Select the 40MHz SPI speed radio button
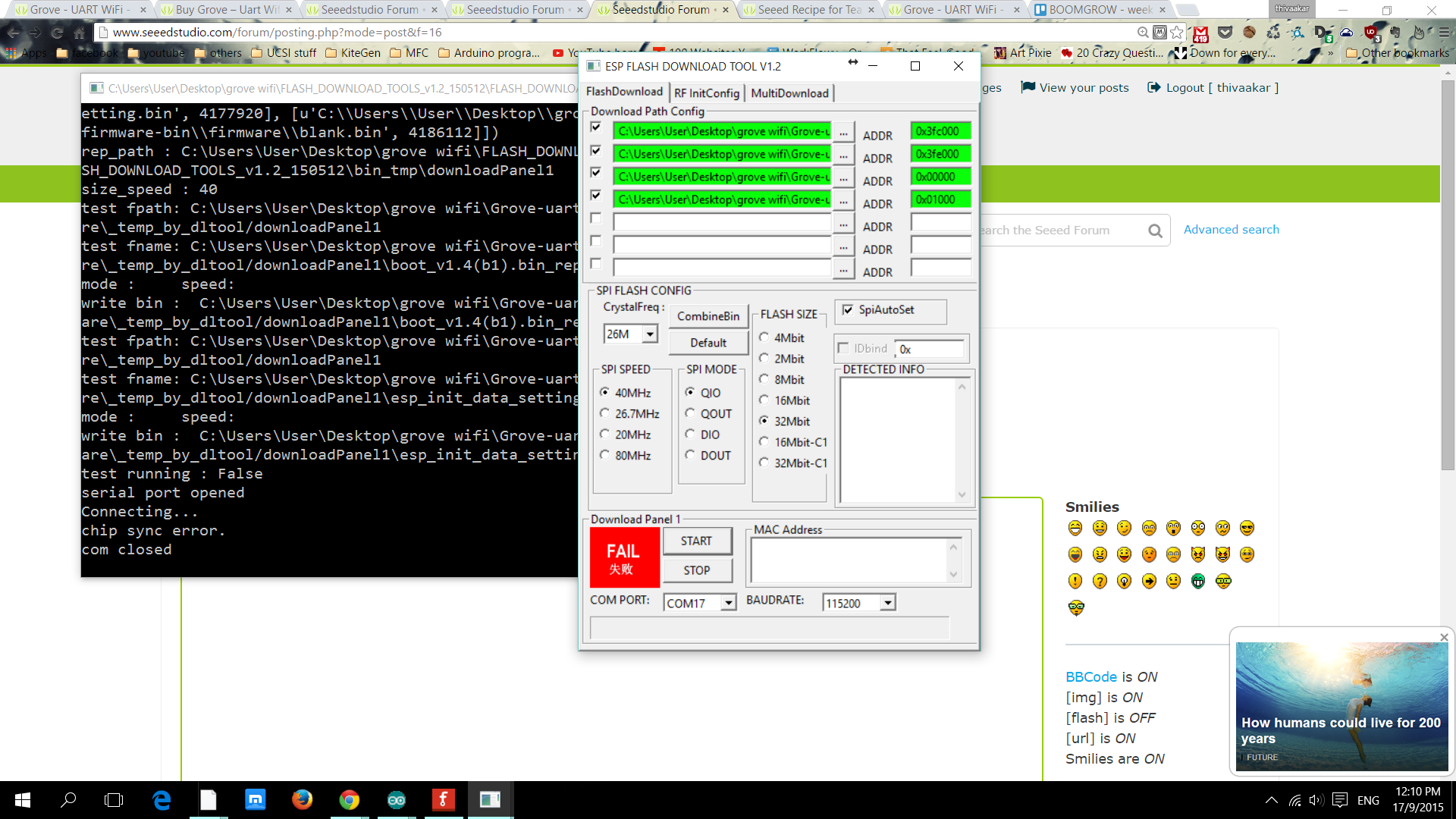Screen dimensions: 1456x819 [605, 392]
